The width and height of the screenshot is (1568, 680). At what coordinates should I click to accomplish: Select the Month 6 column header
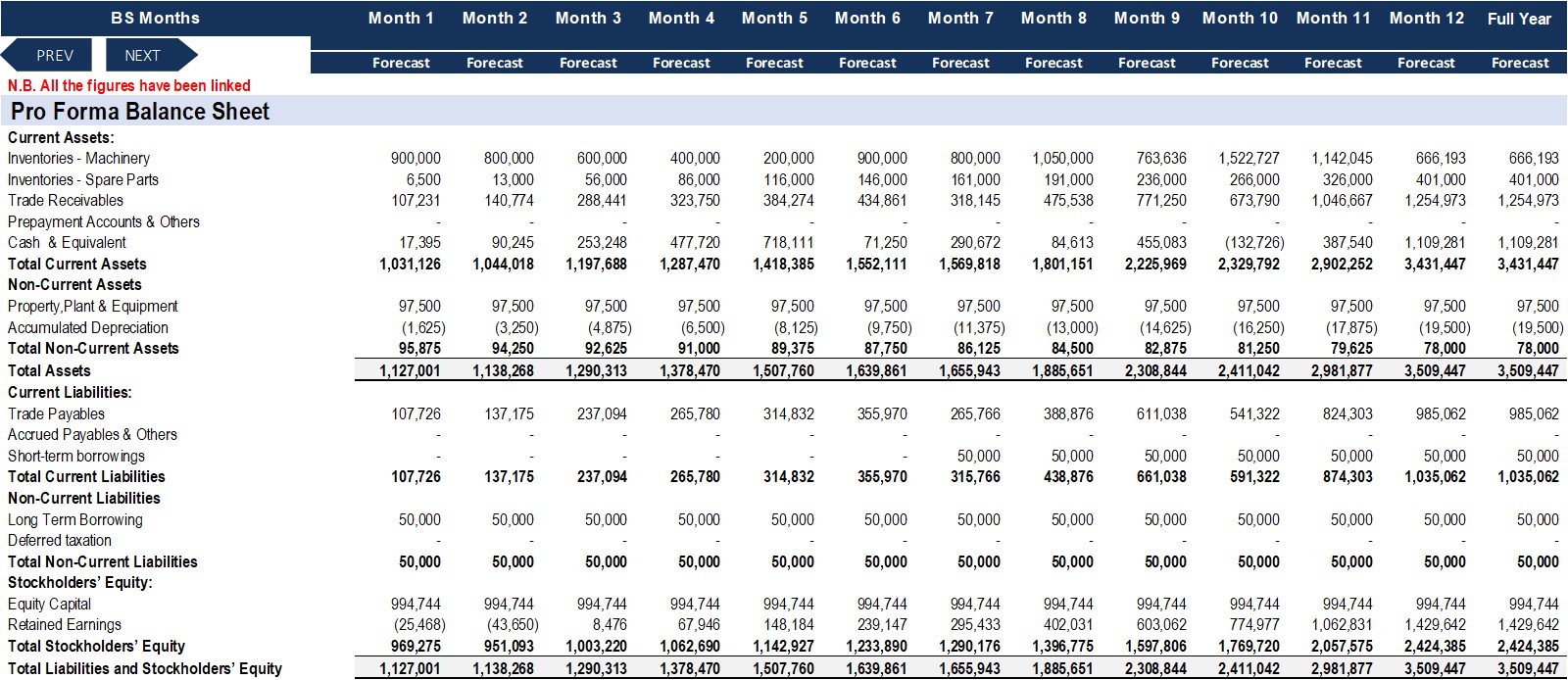867,18
